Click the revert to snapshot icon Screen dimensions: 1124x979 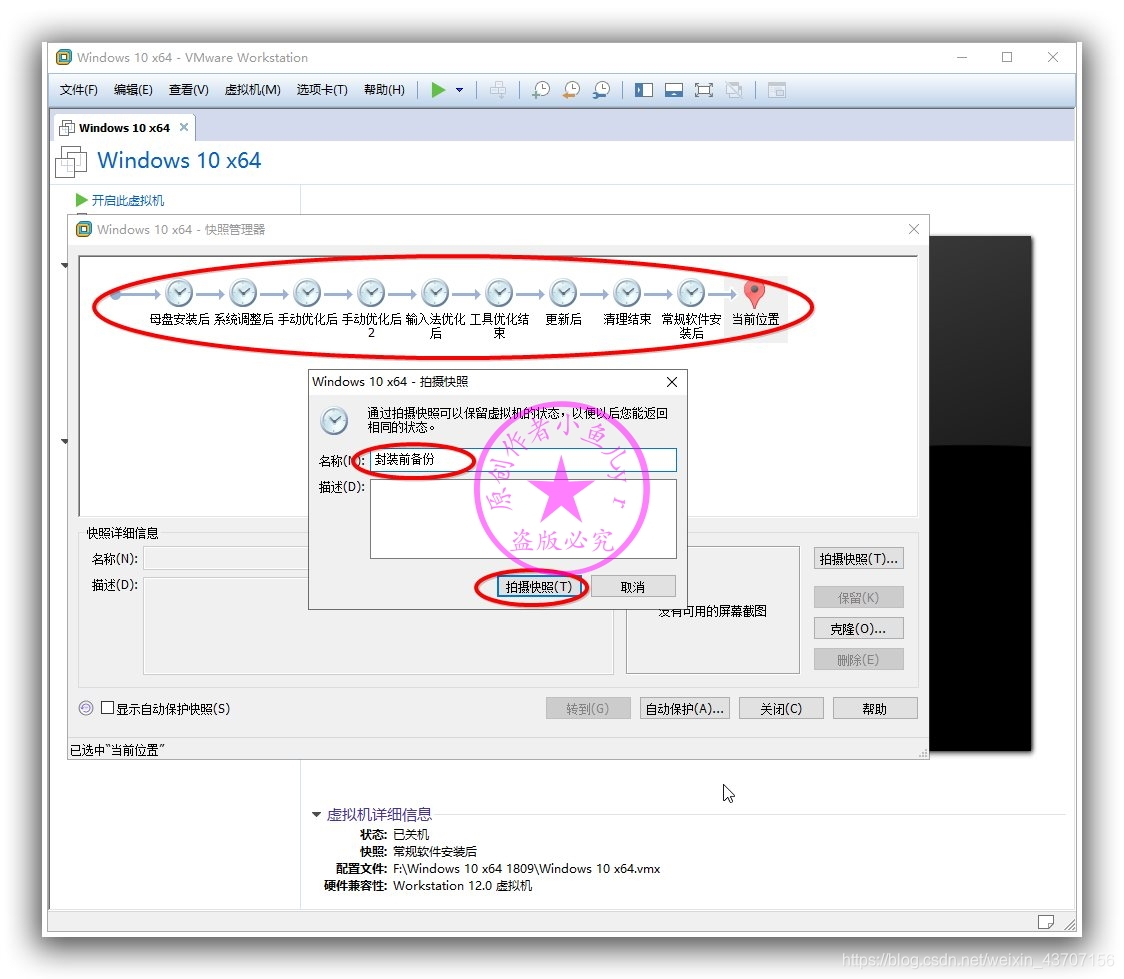571,90
